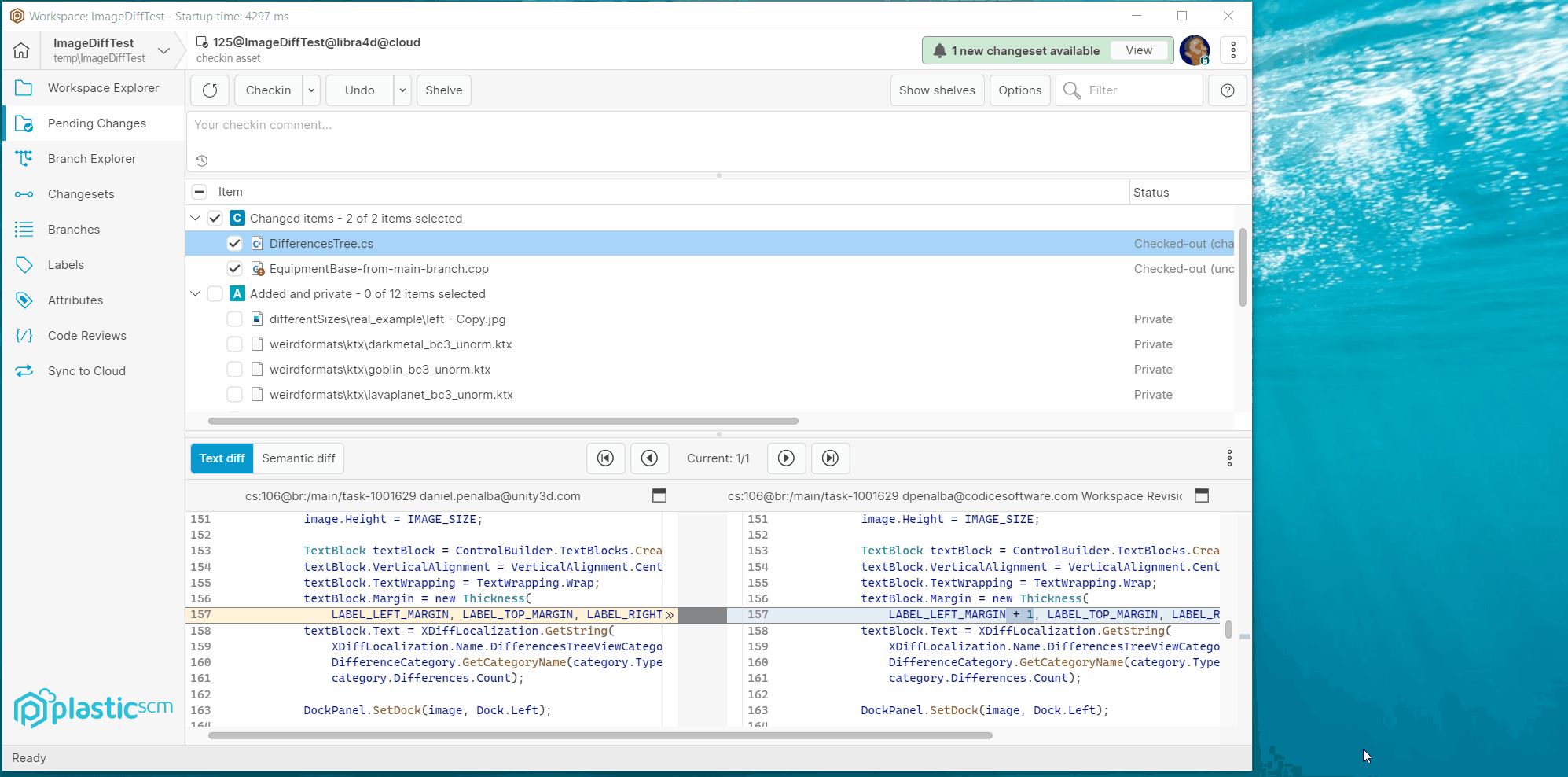This screenshot has height=777, width=1568.
Task: Click the Shelve button
Action: 443,90
